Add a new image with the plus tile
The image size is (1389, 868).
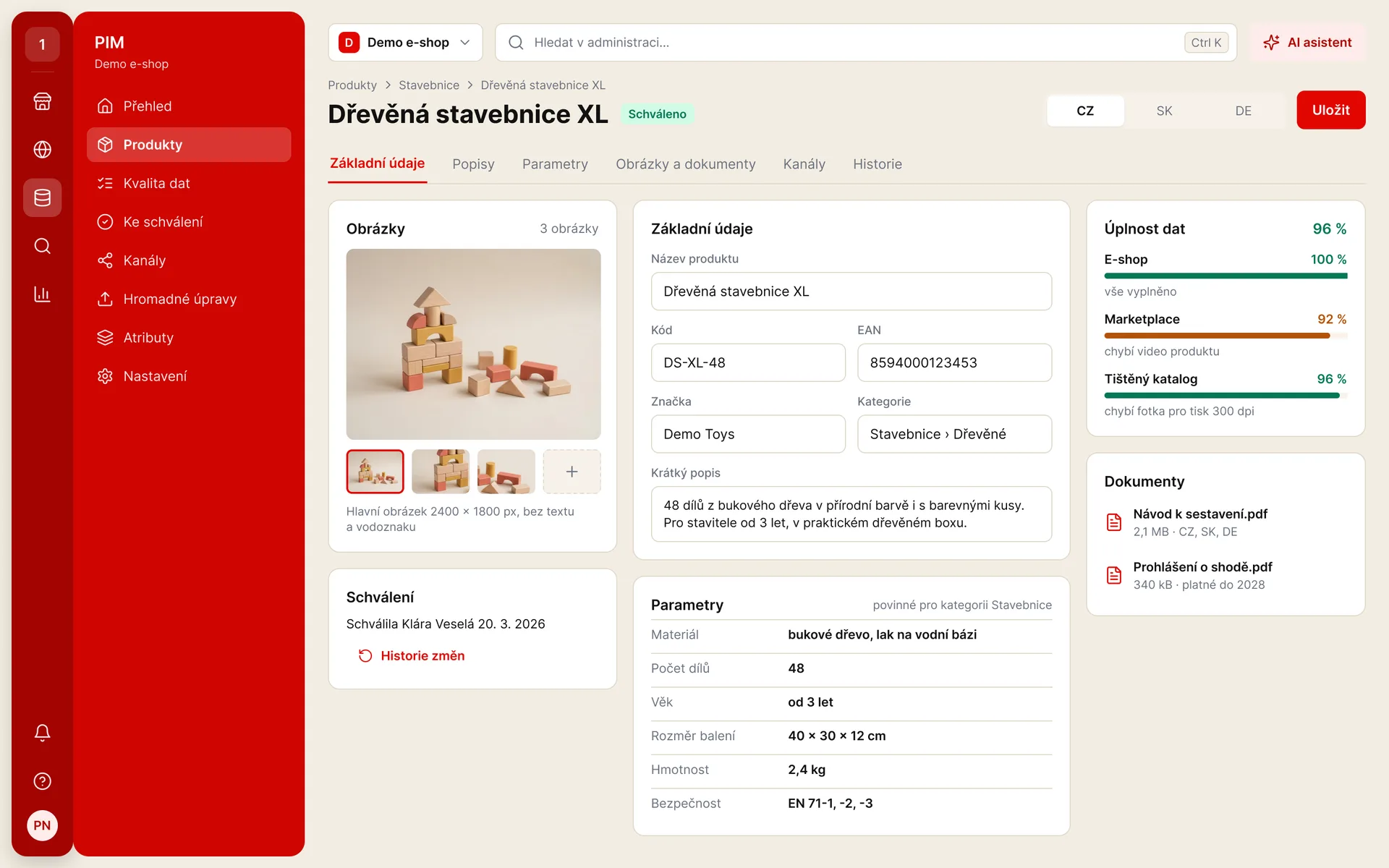[x=572, y=472]
